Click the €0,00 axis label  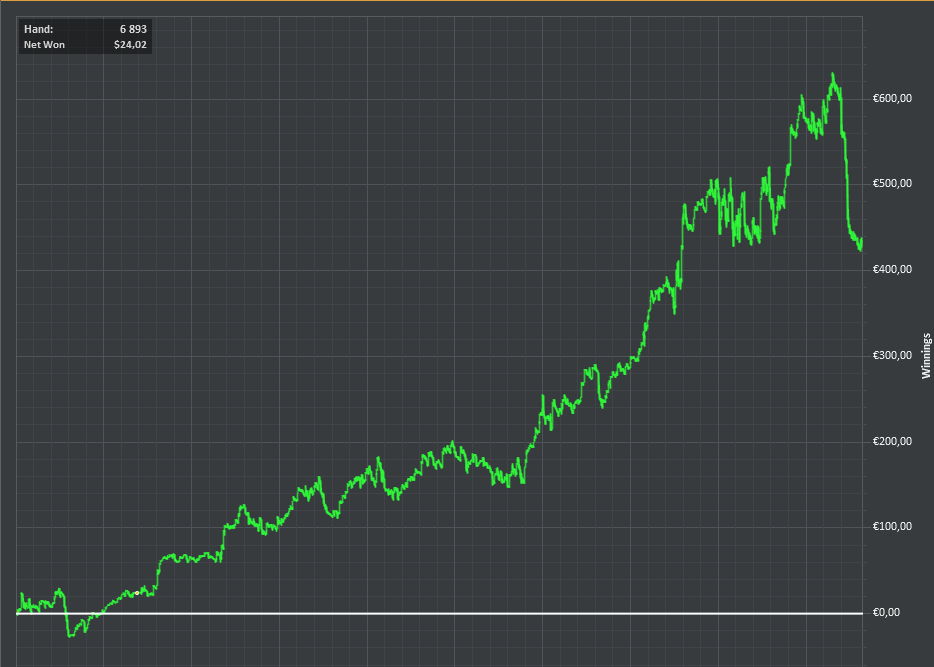coord(886,613)
